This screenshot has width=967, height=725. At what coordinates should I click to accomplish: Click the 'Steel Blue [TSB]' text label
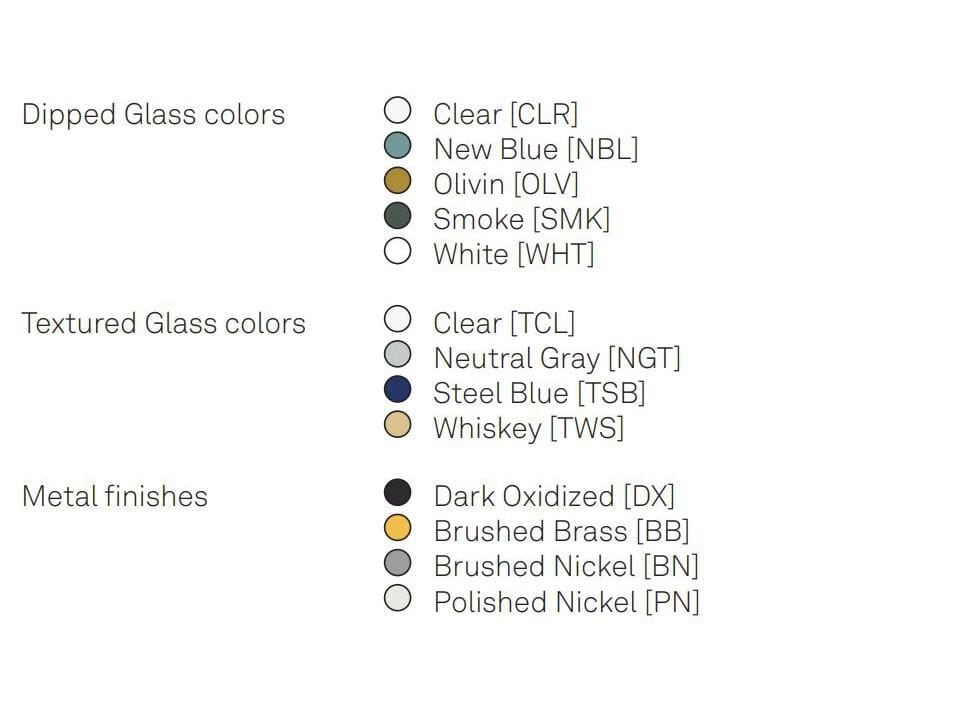(539, 393)
